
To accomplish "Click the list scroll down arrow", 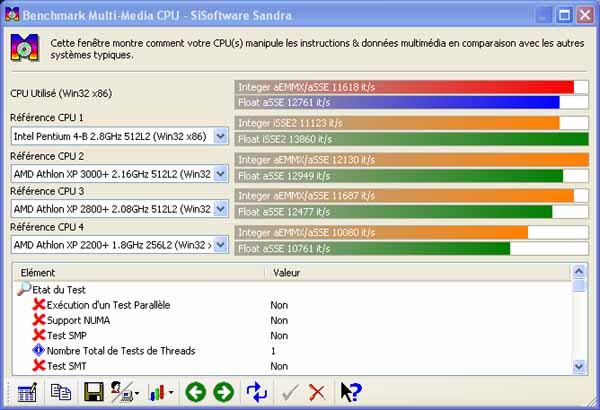I will (579, 367).
